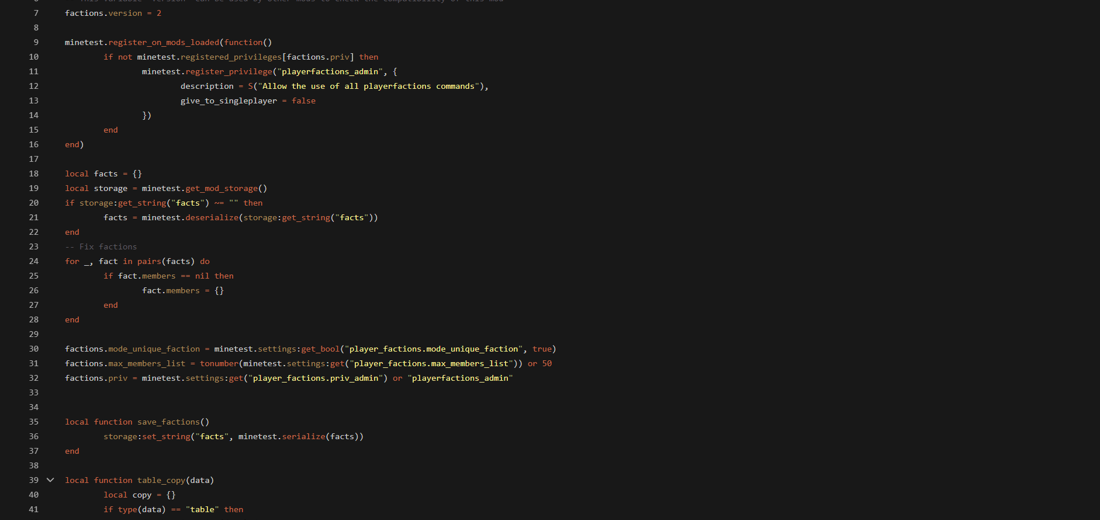
Task: Click line number 39 in the gutter
Action: 33,480
